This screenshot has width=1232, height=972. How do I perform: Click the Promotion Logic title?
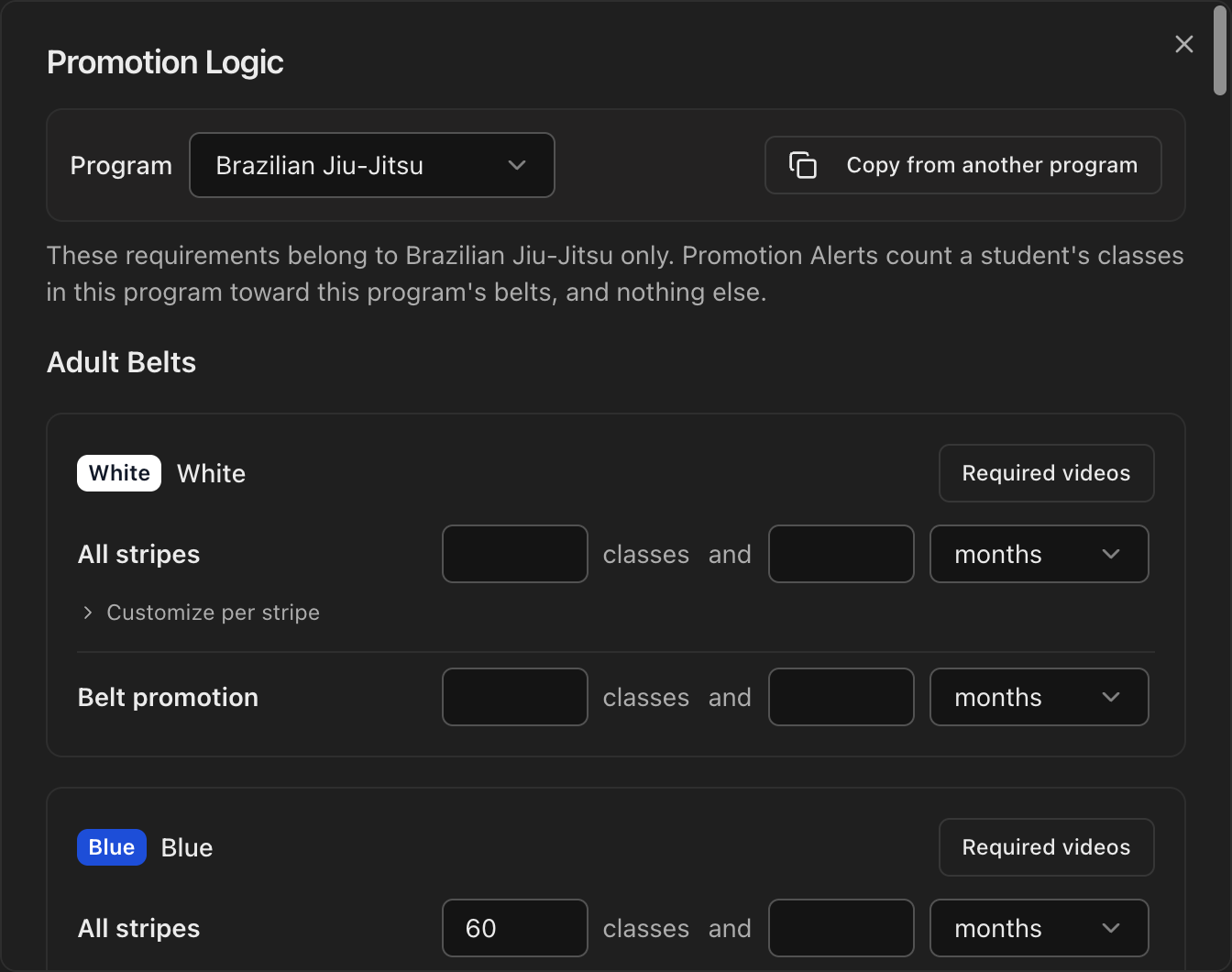[165, 62]
